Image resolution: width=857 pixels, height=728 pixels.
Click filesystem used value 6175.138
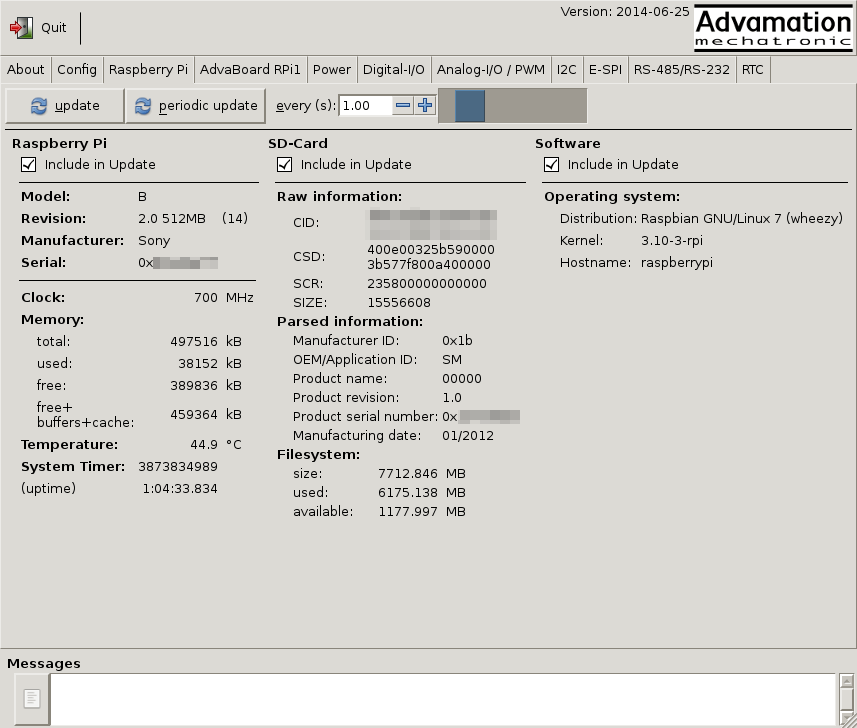click(408, 493)
